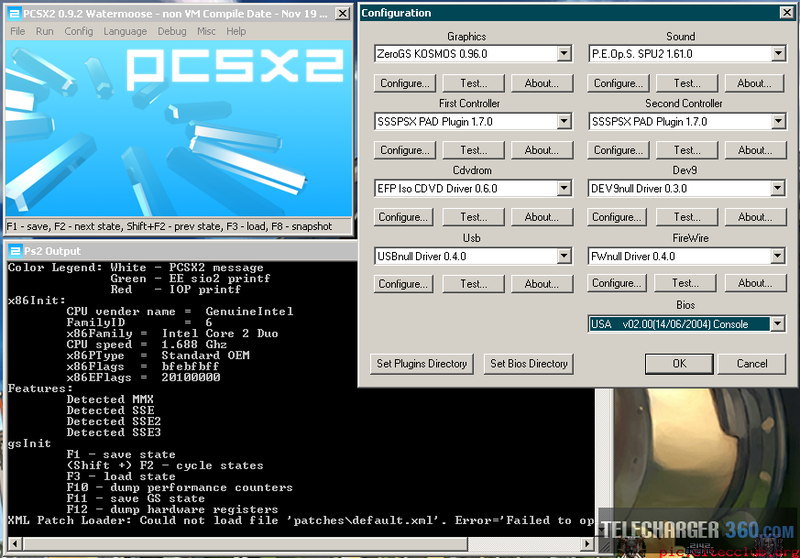
Task: Configure the FireWire plugin
Action: pos(617,283)
